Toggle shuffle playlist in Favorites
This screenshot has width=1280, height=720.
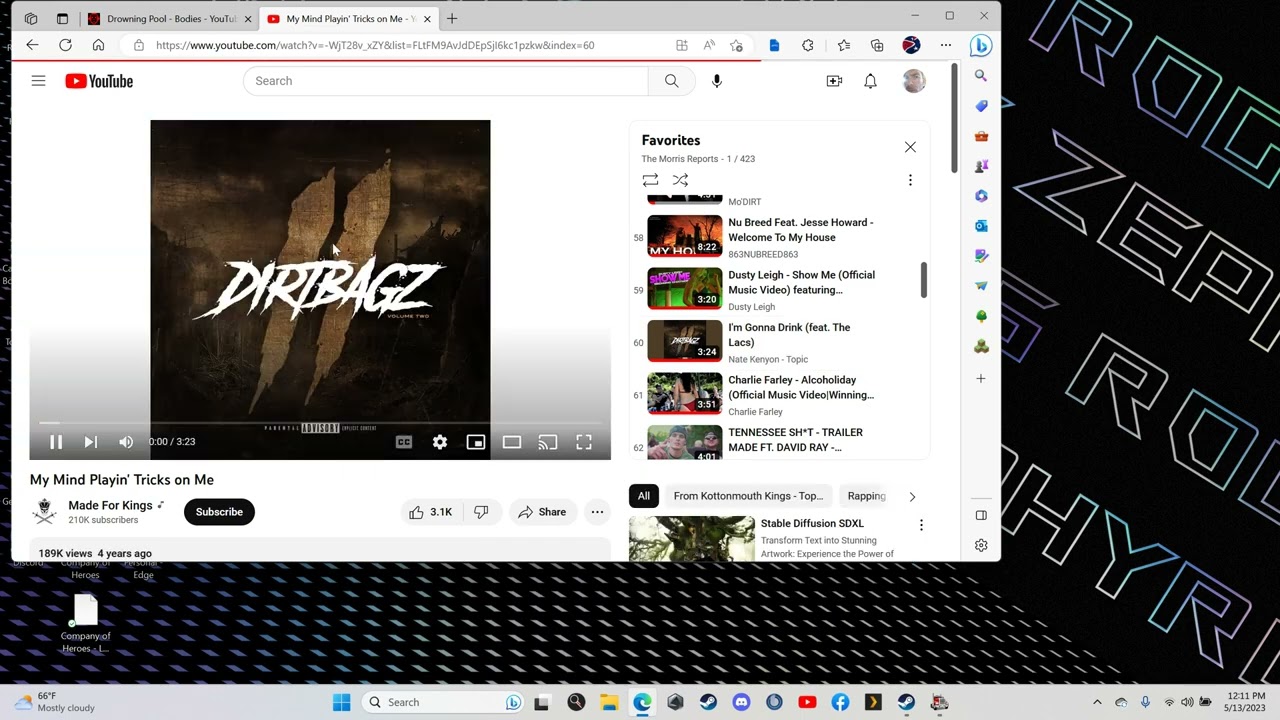680,180
